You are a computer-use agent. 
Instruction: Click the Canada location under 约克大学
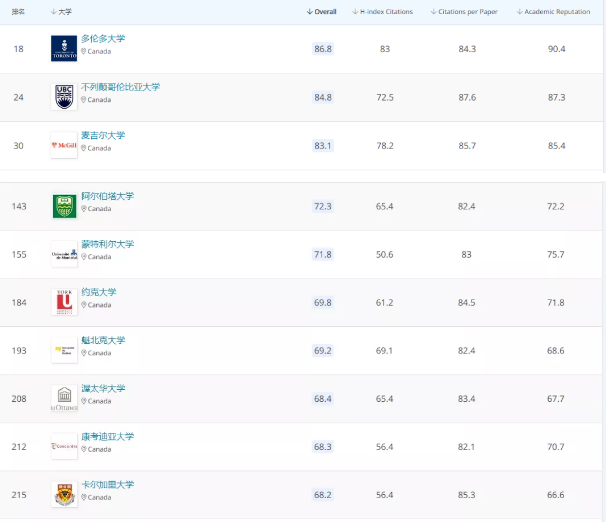click(x=96, y=305)
